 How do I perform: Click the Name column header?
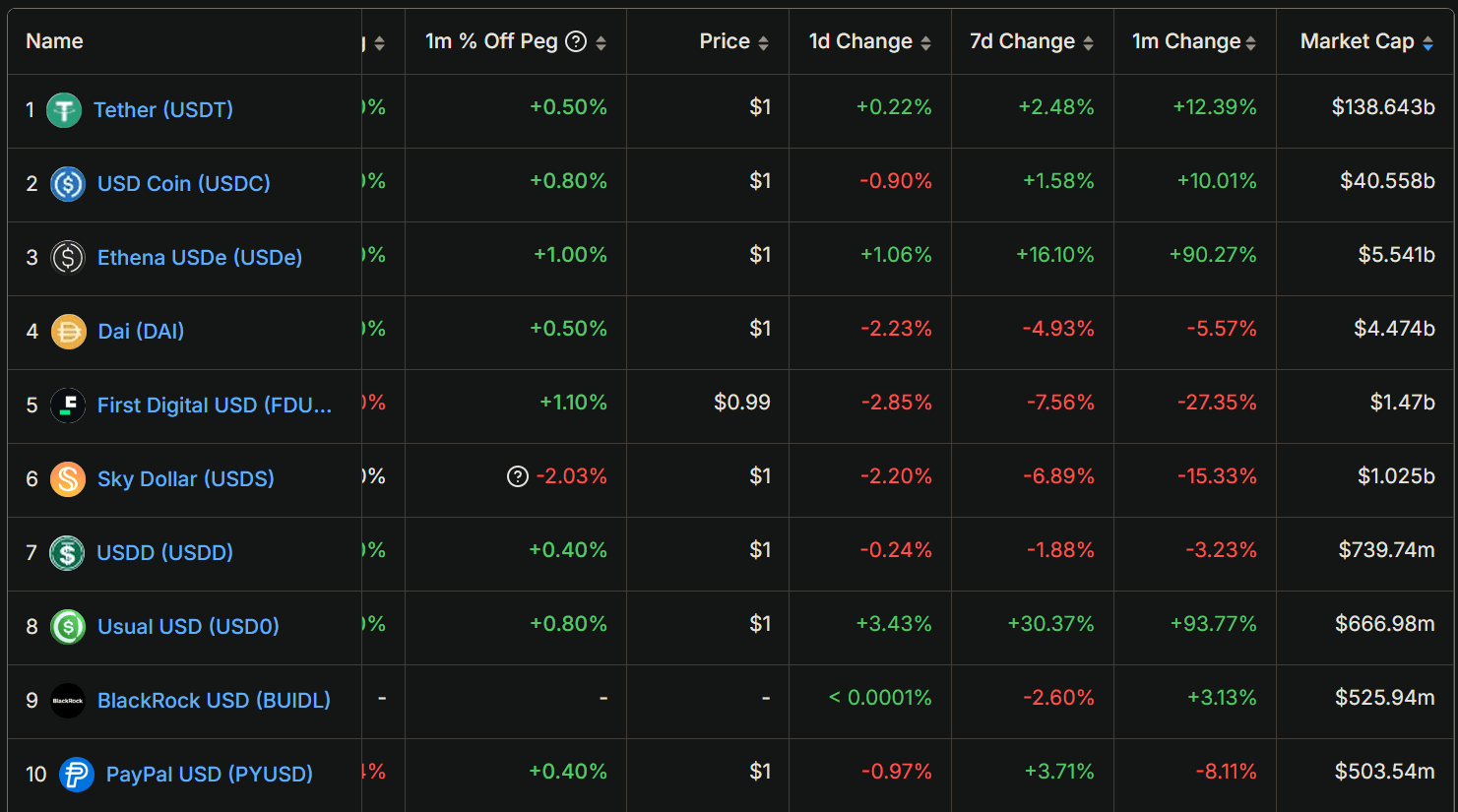point(54,41)
